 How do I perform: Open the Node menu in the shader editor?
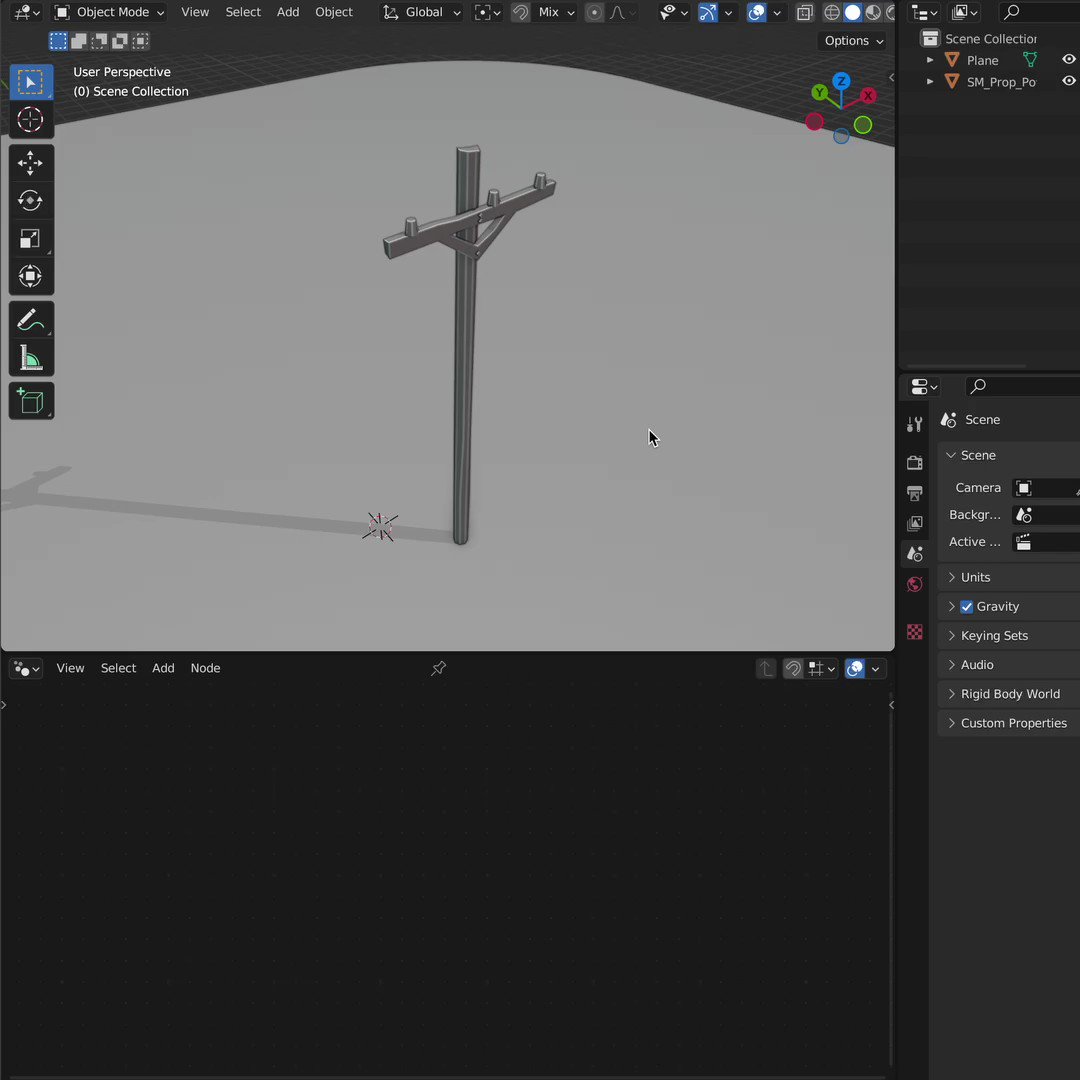pos(205,668)
